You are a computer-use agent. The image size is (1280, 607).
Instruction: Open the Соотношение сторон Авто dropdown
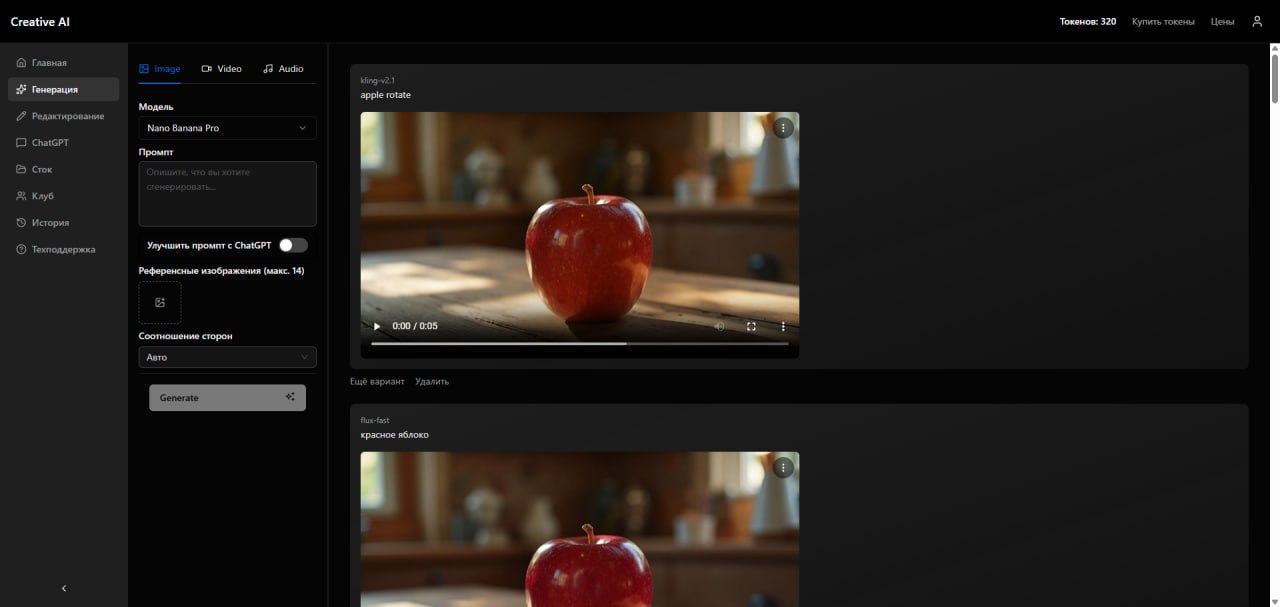[227, 357]
